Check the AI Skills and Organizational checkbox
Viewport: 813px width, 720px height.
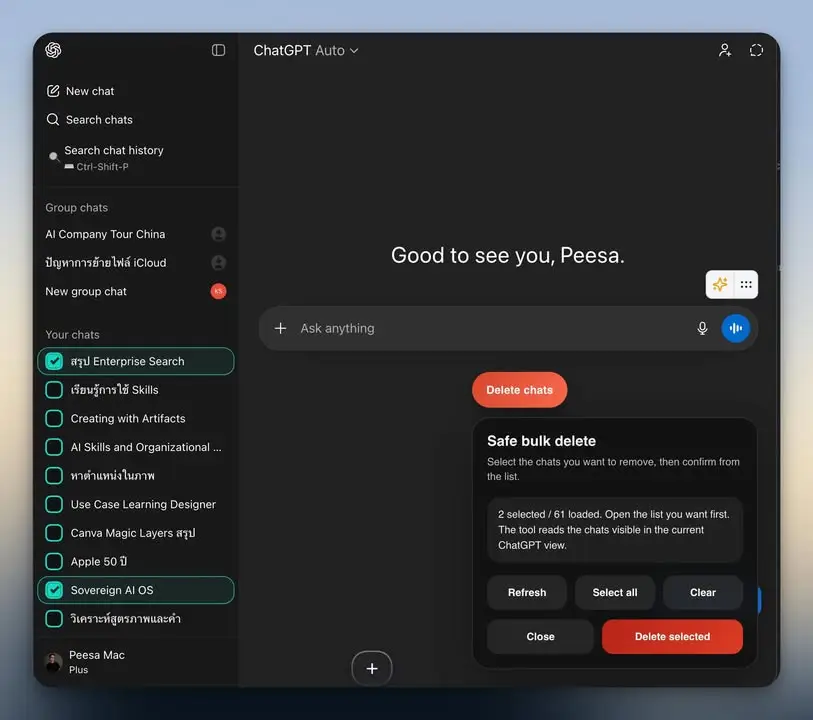pyautogui.click(x=54, y=447)
